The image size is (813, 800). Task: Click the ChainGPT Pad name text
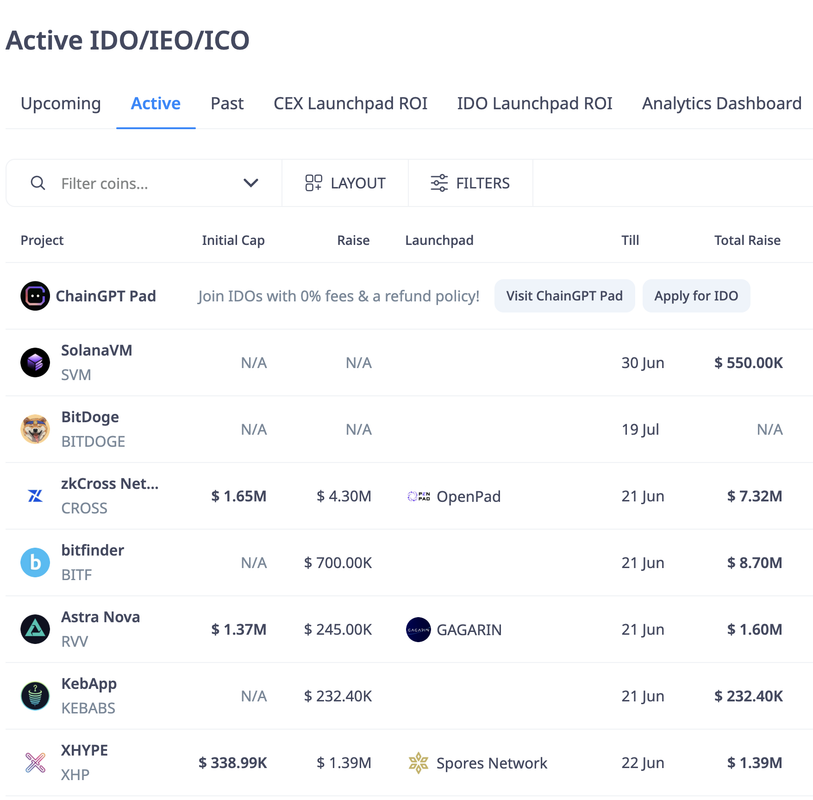(106, 296)
